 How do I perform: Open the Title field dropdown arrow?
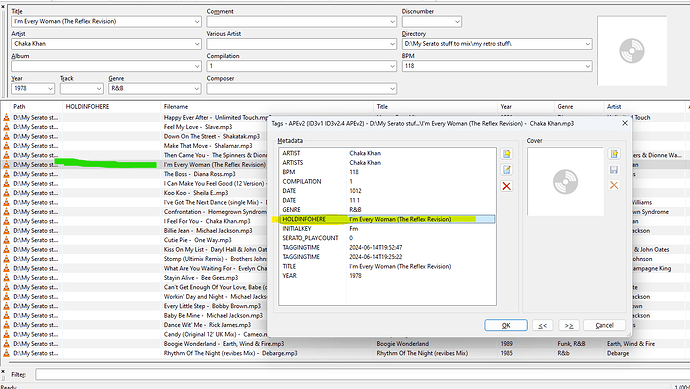[x=197, y=22]
